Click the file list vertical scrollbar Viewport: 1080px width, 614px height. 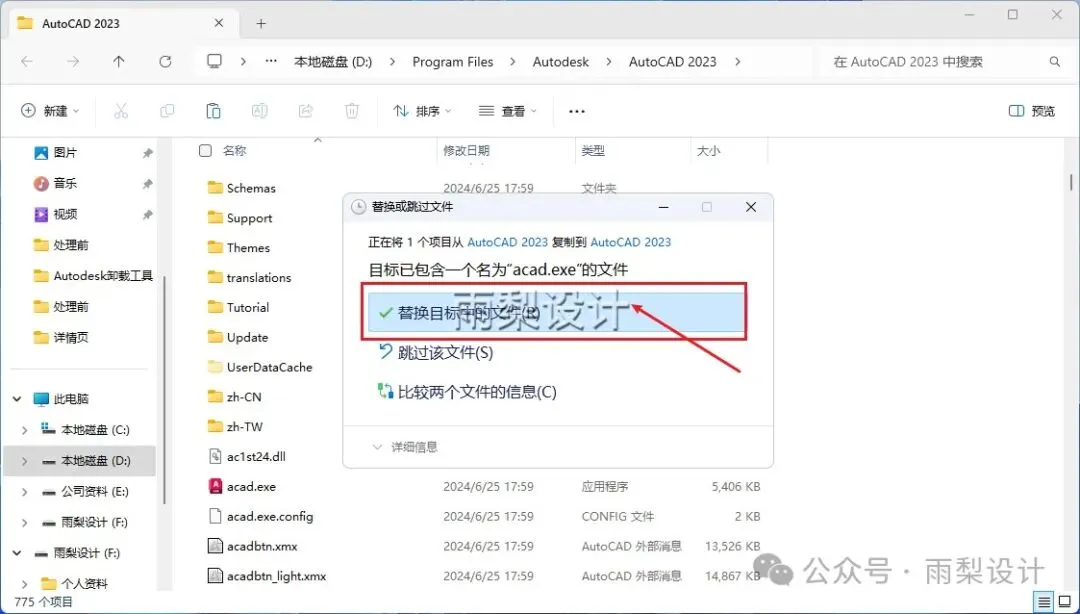pyautogui.click(x=1070, y=182)
